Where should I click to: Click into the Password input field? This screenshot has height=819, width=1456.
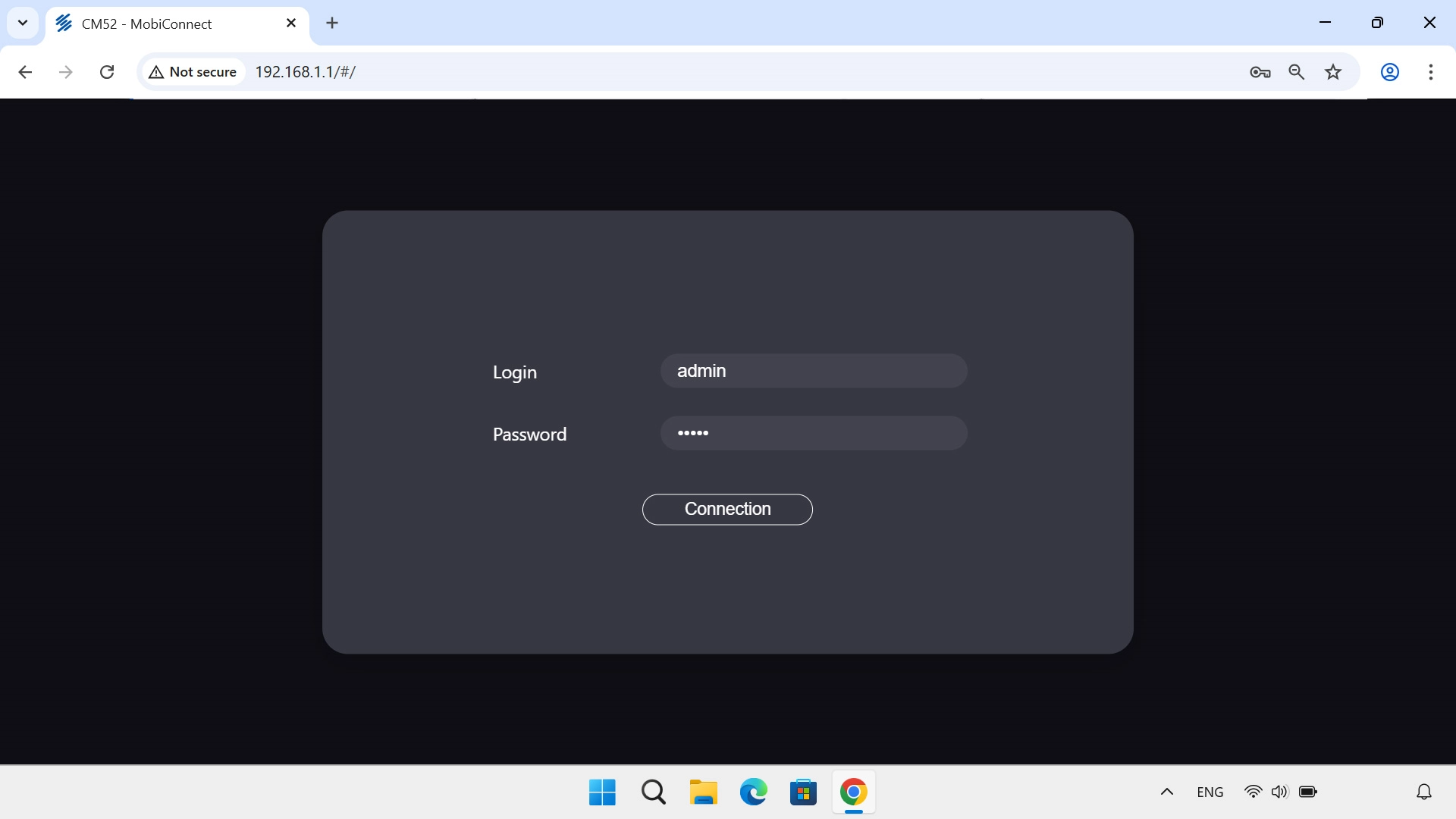813,433
